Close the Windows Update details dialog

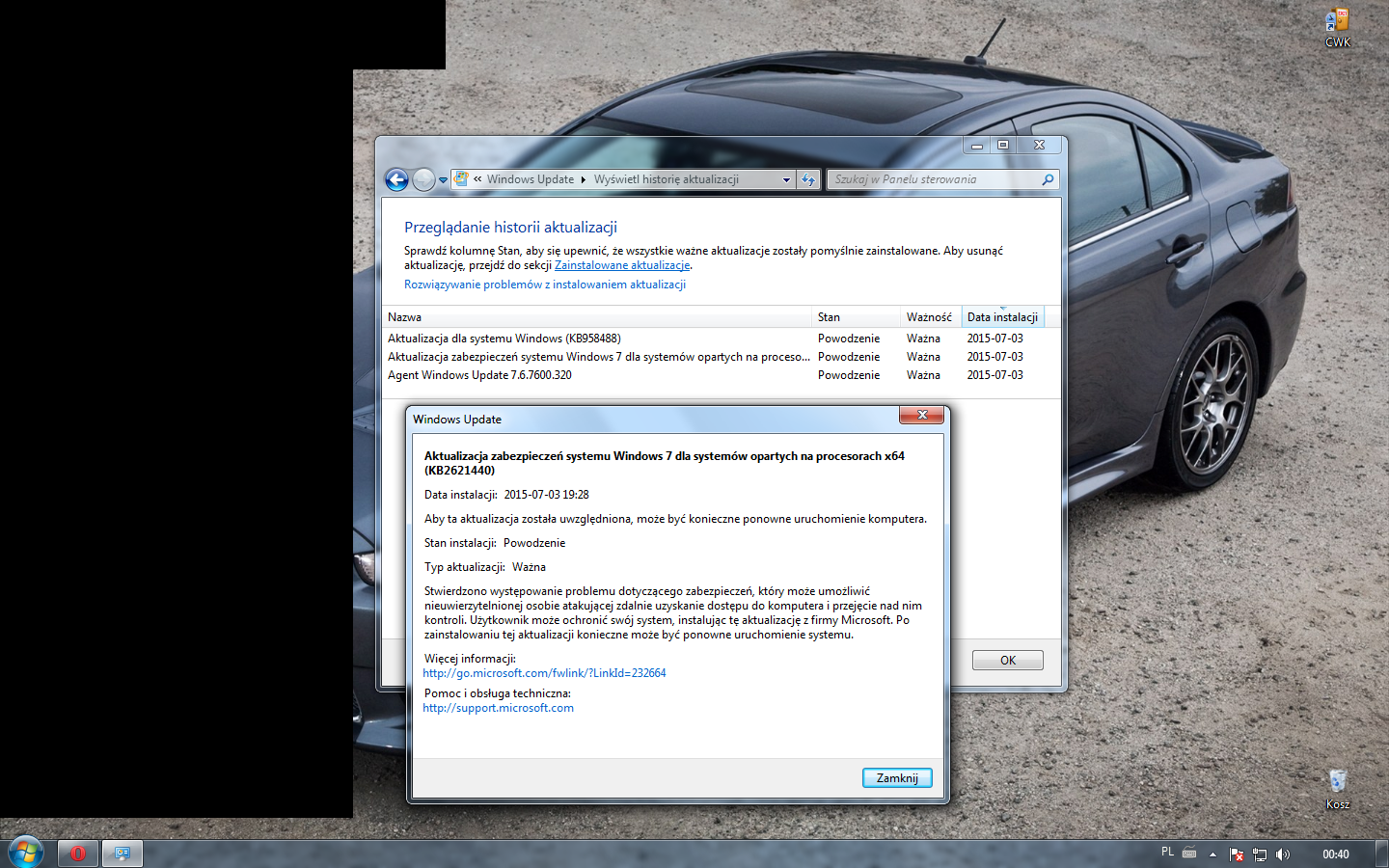(922, 415)
